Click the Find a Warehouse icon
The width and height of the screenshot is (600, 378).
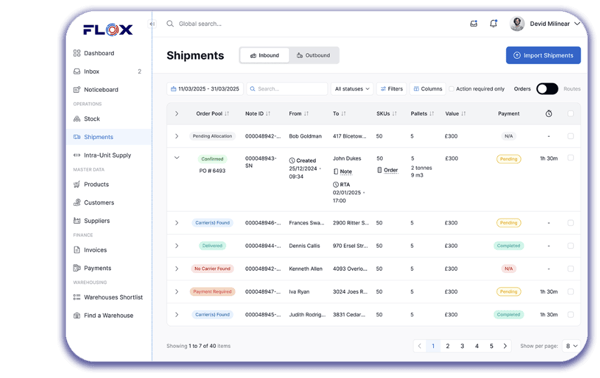(77, 316)
